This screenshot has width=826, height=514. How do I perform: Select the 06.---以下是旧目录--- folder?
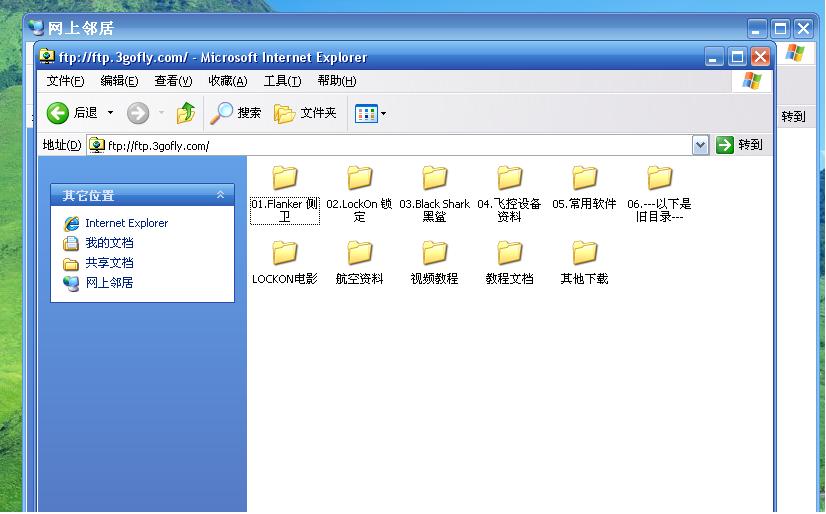(659, 194)
